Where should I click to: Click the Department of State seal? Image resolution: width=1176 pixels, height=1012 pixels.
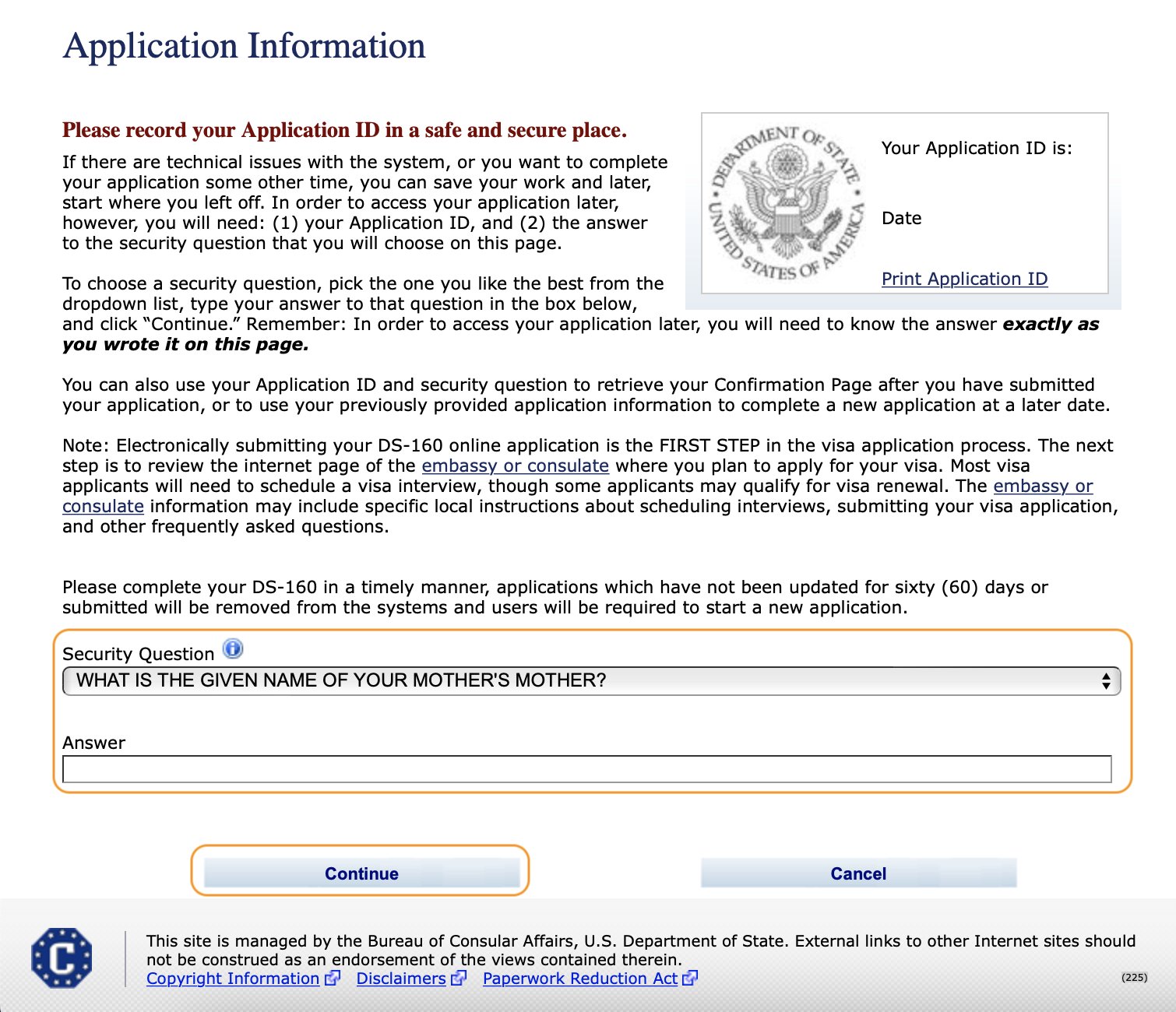[787, 203]
